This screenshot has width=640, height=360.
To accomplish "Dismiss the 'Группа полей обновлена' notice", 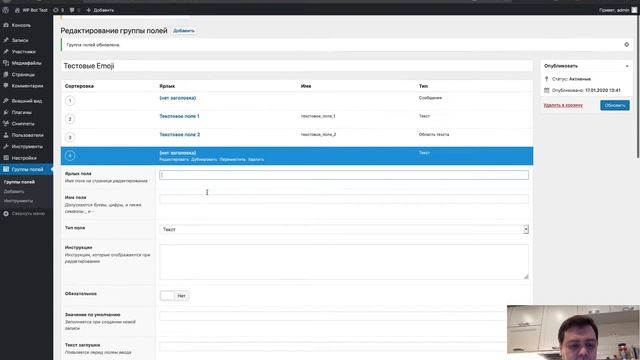I will (x=627, y=44).
